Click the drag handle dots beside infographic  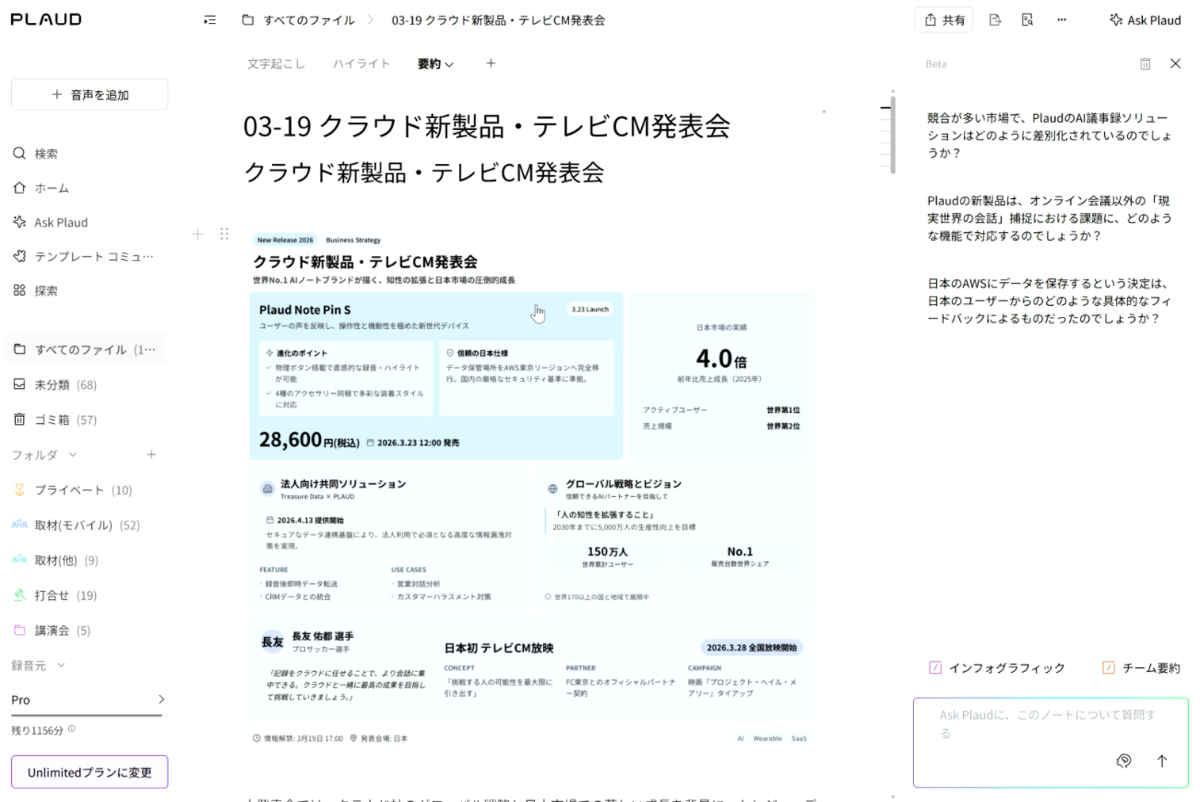[224, 234]
